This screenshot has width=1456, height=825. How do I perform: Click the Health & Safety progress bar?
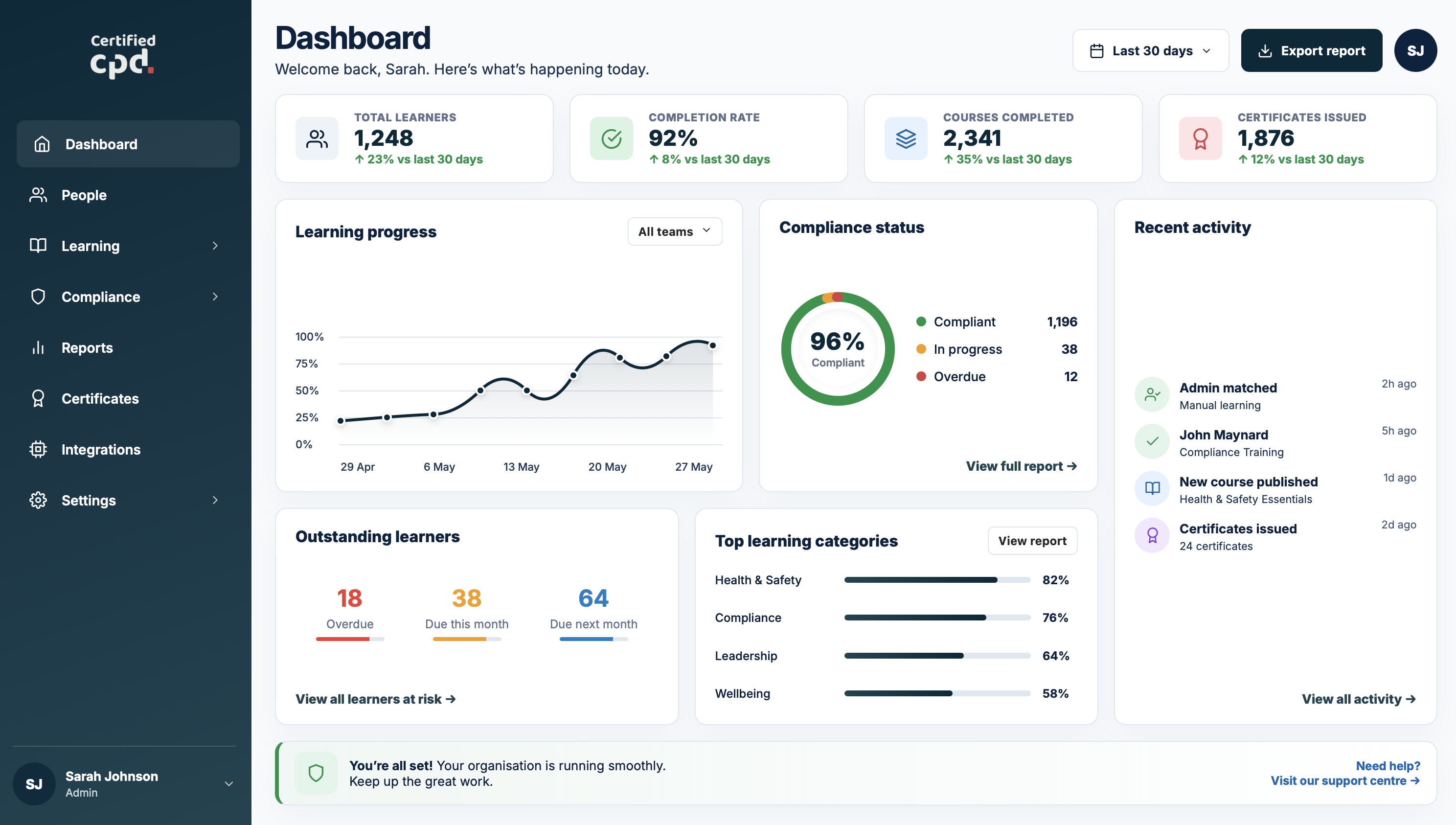click(937, 580)
